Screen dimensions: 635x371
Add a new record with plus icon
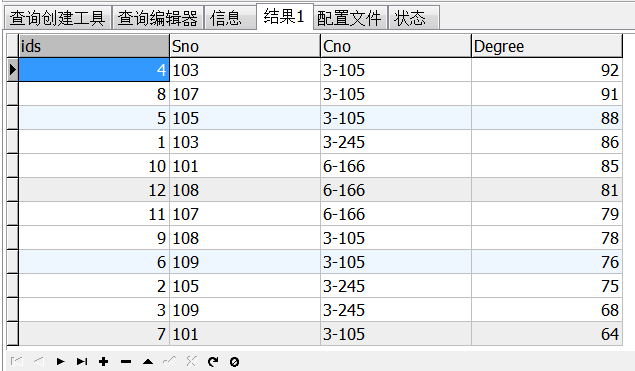click(x=104, y=361)
